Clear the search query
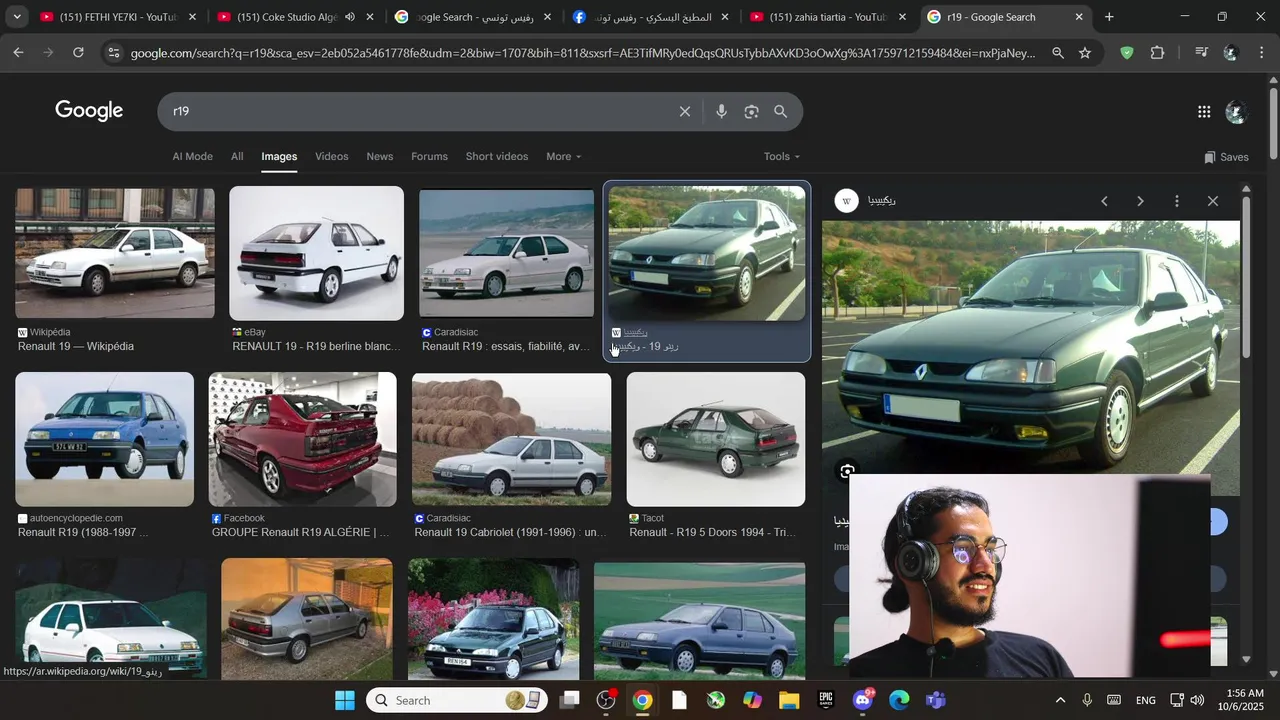 pyautogui.click(x=685, y=112)
